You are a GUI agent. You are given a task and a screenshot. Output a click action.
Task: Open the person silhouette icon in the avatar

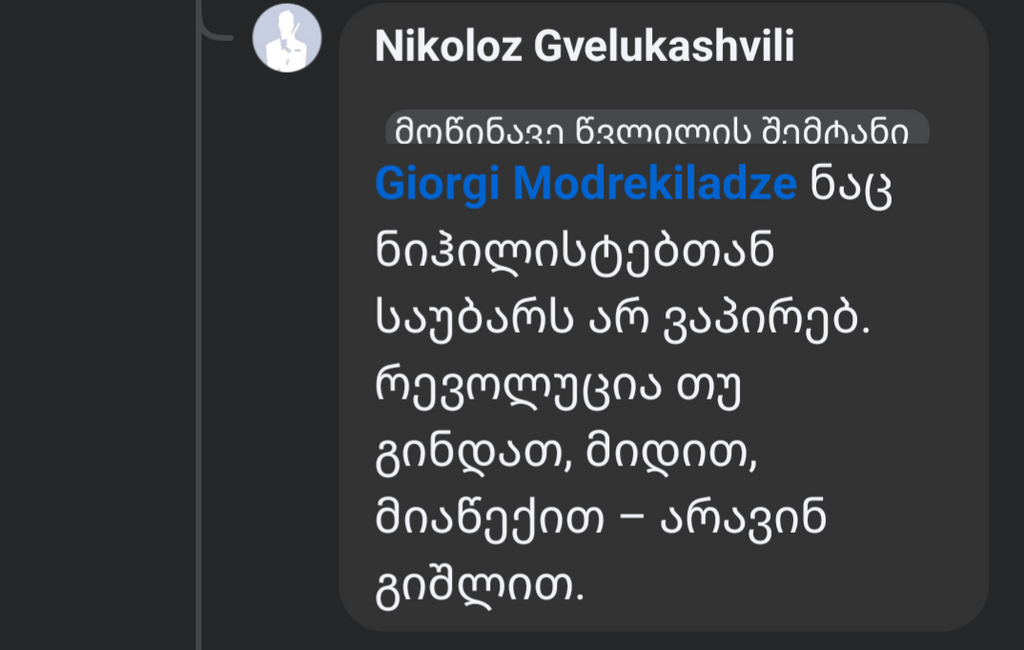tap(285, 38)
